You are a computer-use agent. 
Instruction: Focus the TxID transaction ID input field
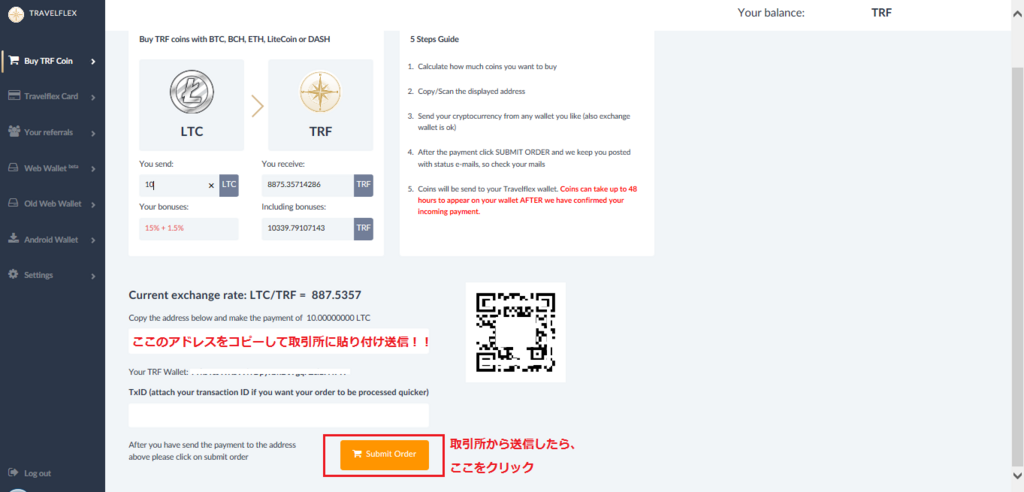pyautogui.click(x=279, y=415)
